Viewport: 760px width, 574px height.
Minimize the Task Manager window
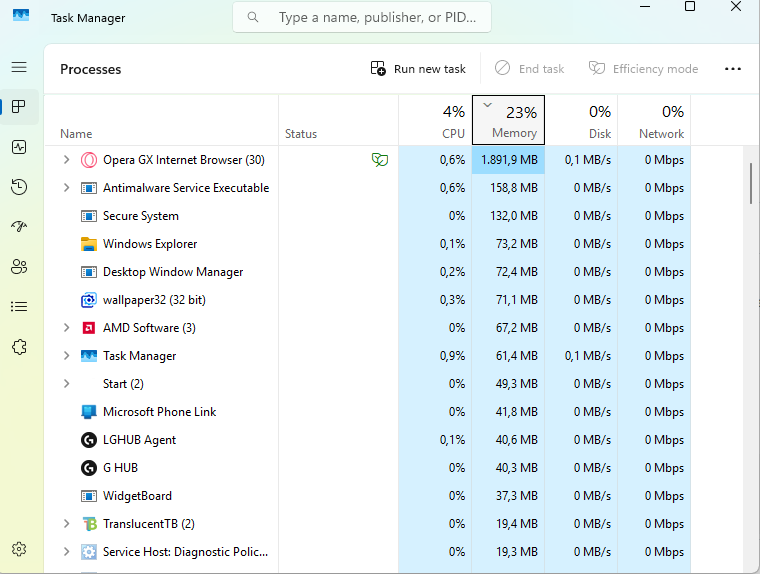[x=645, y=6]
